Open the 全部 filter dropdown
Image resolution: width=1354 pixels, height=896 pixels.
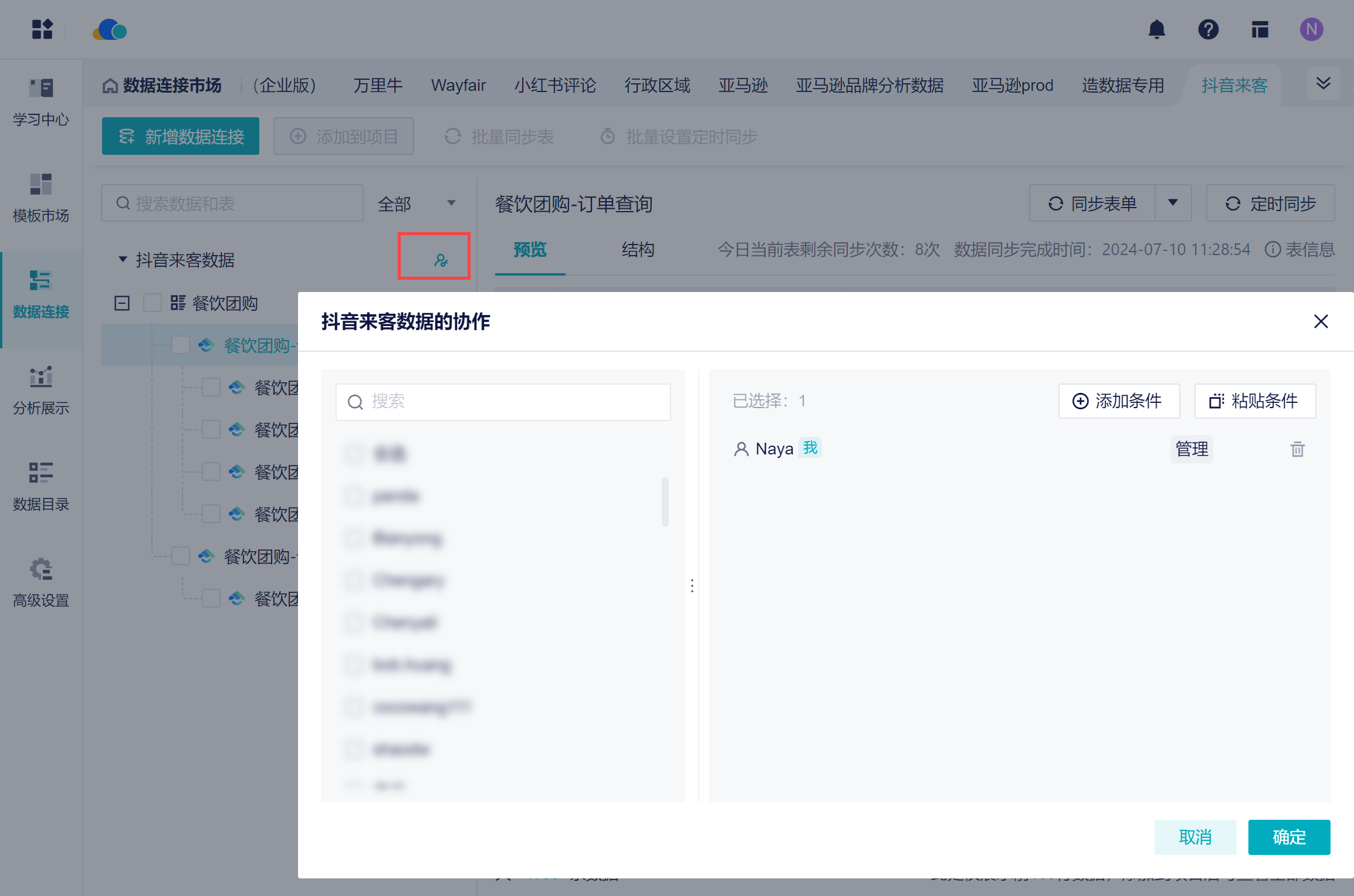(x=417, y=203)
